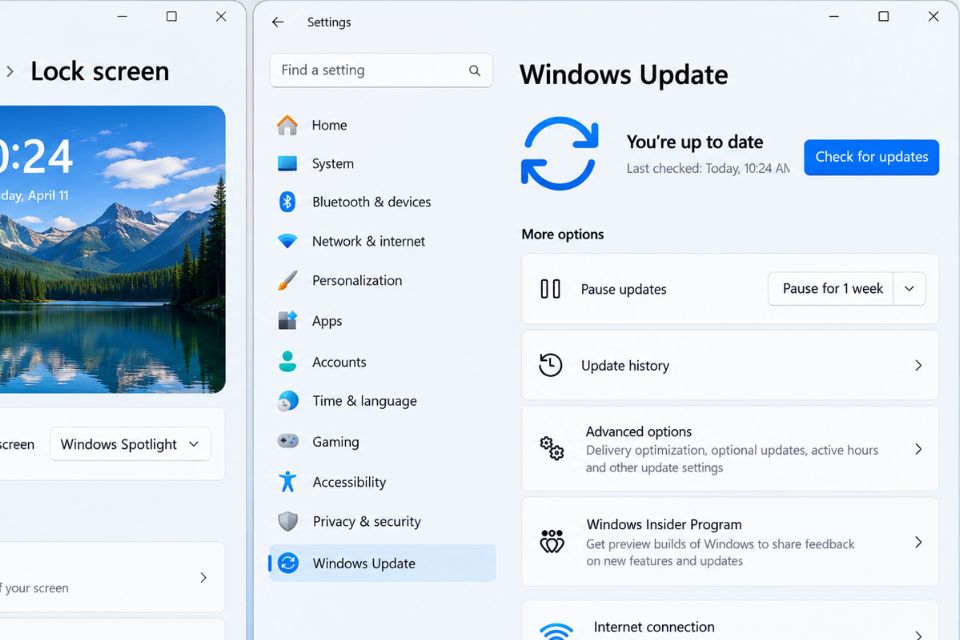Viewport: 960px width, 640px height.
Task: Open Gaming settings label
Action: (x=336, y=442)
